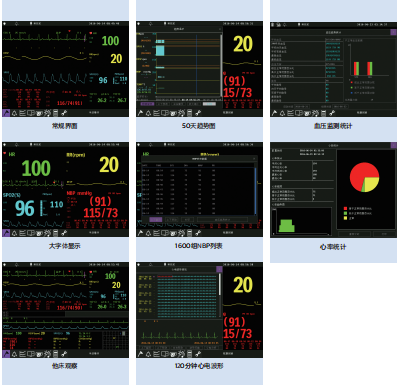Close the NBP list dialog with X

click(x=254, y=159)
